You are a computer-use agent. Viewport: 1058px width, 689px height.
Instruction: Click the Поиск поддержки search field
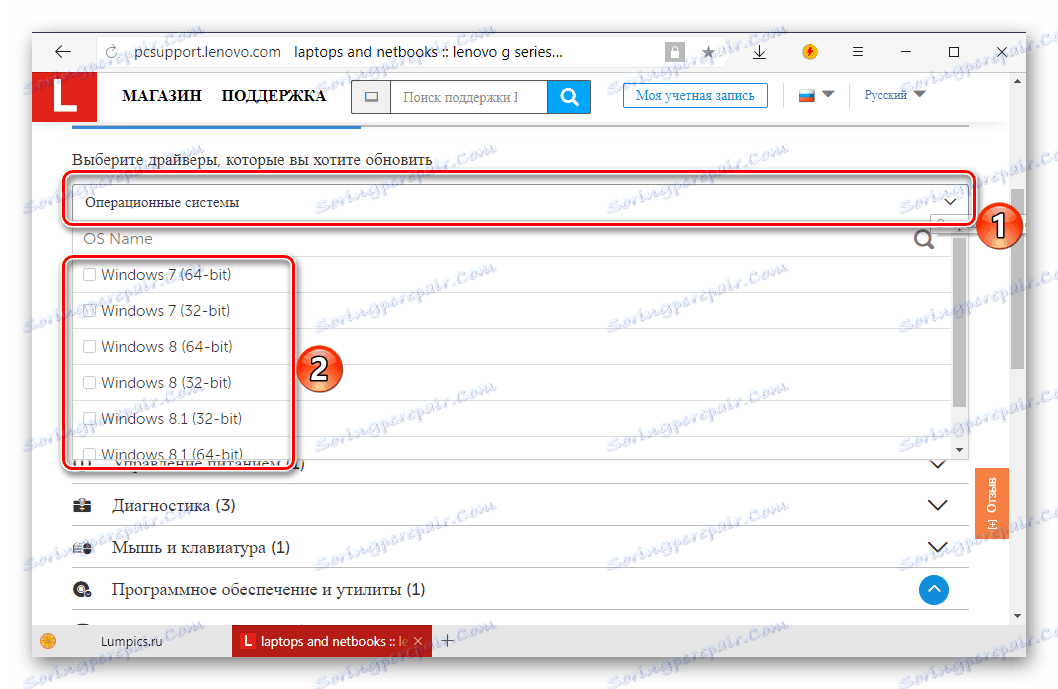point(468,97)
